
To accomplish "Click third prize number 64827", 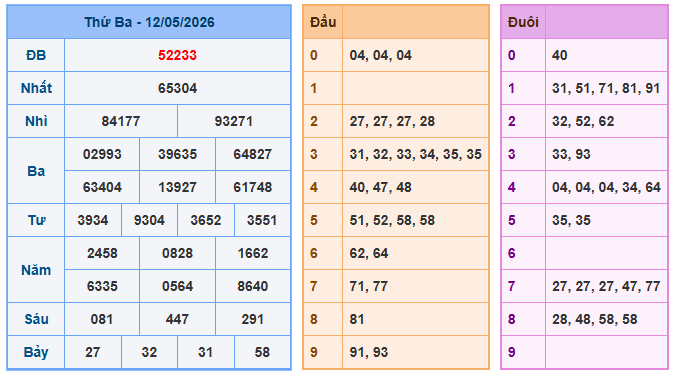I will tap(253, 154).
